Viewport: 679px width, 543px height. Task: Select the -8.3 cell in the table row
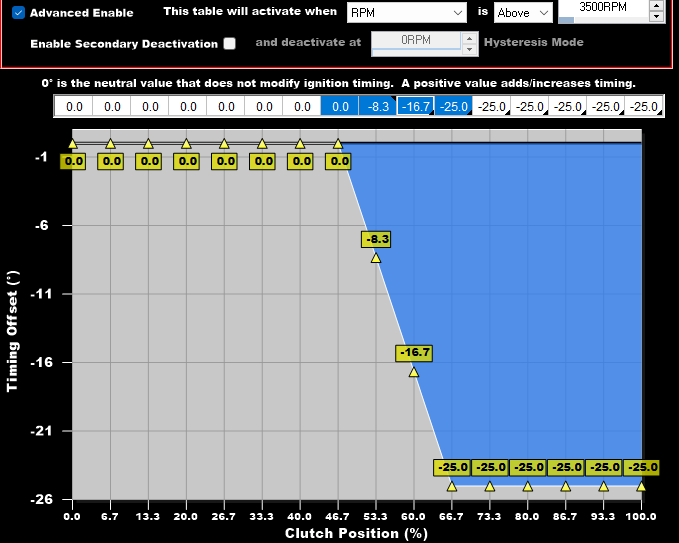coord(377,106)
